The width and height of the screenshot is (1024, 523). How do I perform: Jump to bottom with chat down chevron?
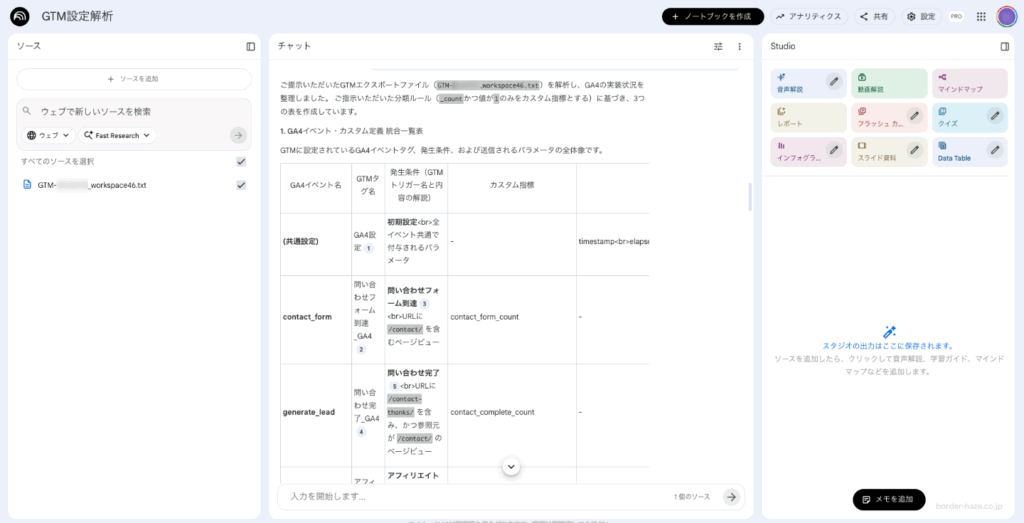point(511,466)
